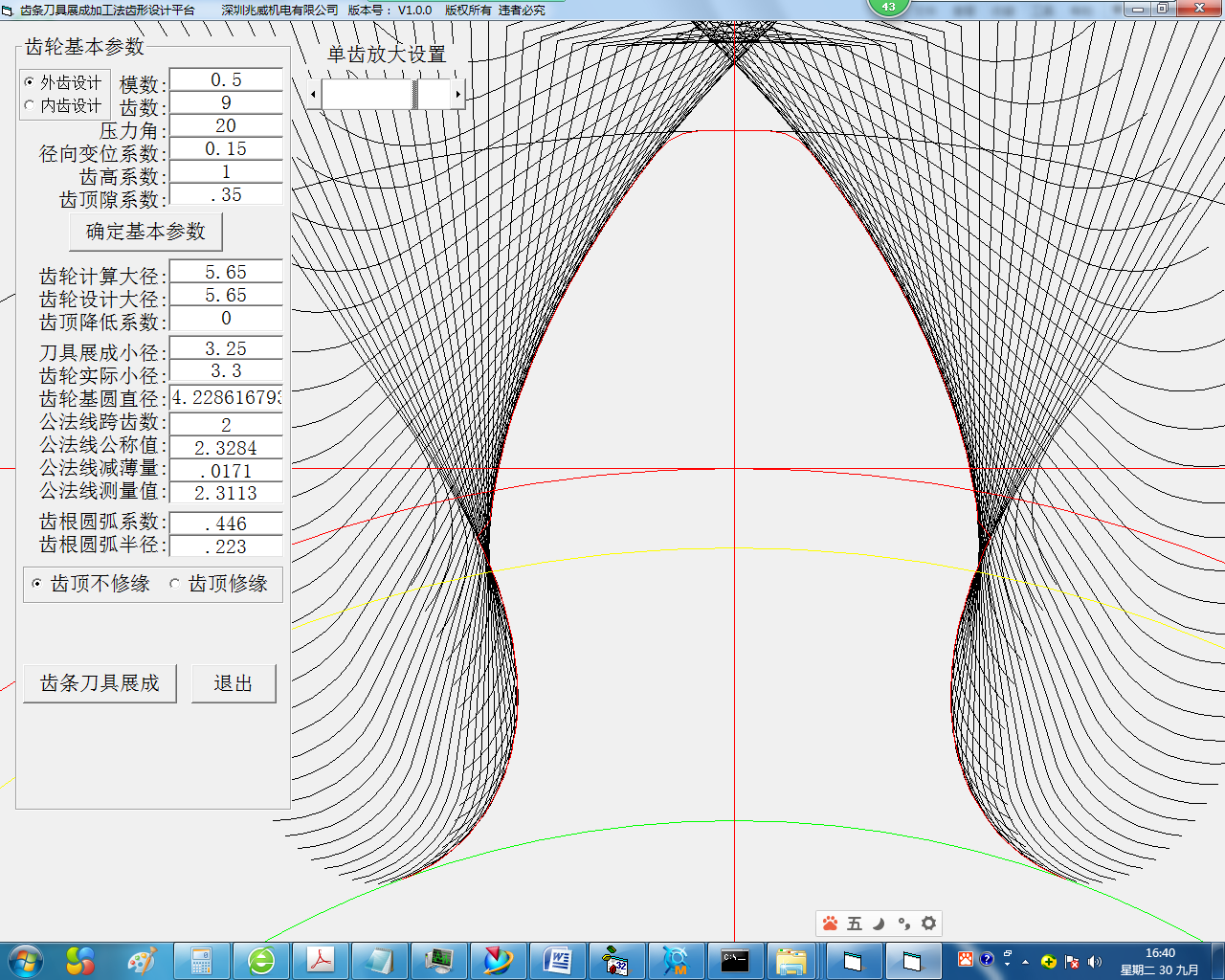
Task: Click the paw tray icon in notification area
Action: click(966, 960)
